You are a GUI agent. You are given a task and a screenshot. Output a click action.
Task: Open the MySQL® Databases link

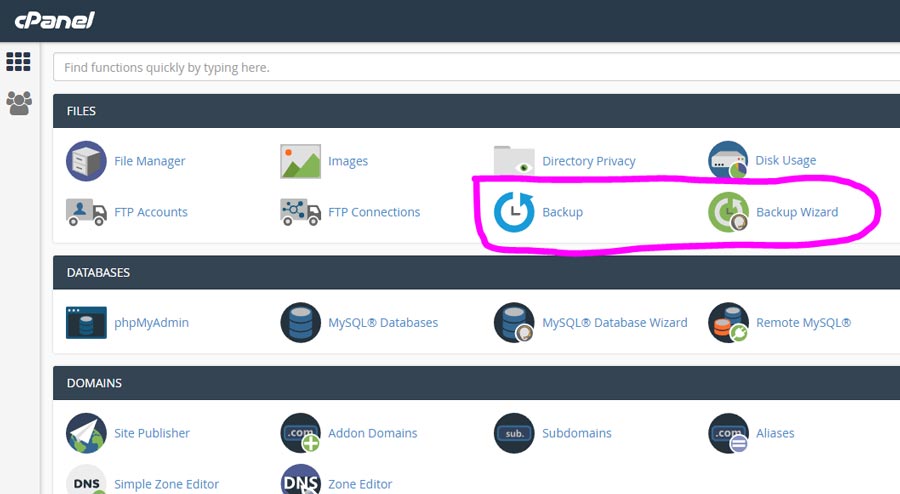383,322
